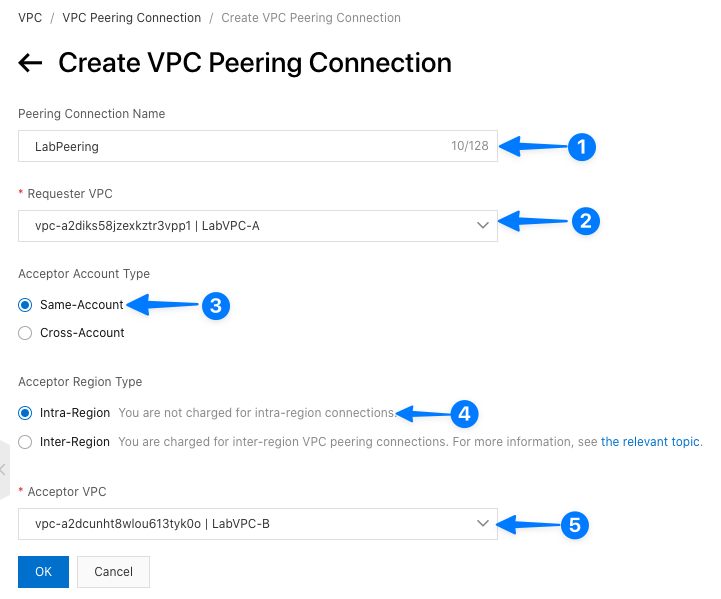
Task: Open the Requester VPC dropdown
Action: coord(257,226)
